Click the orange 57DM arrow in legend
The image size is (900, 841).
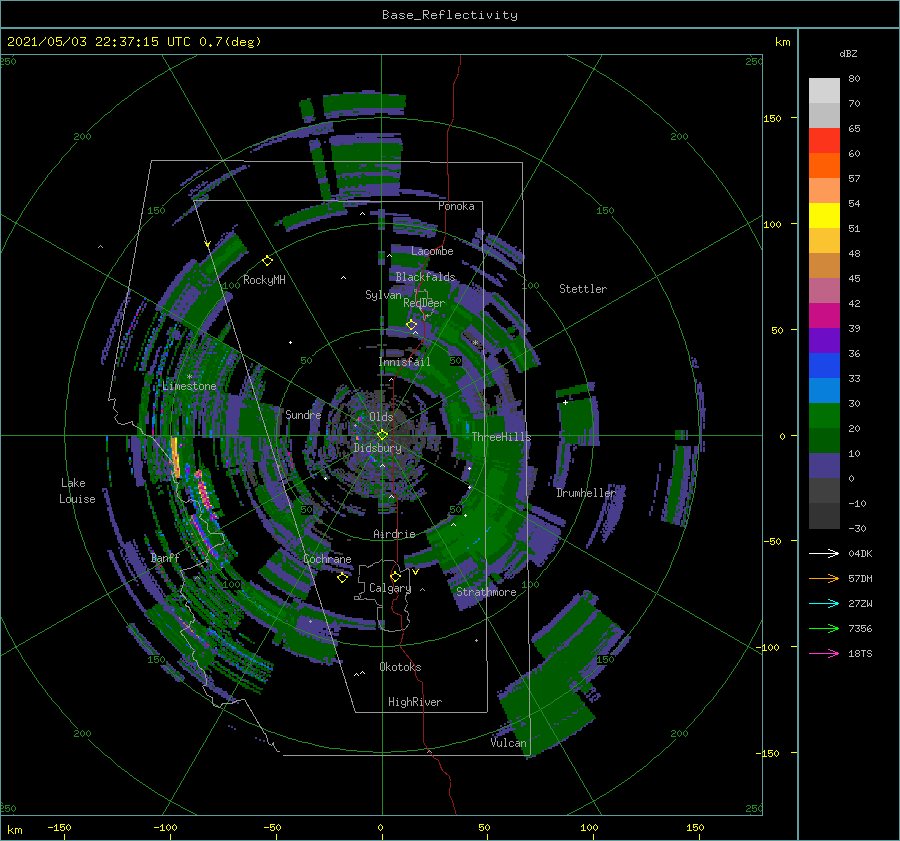tap(824, 579)
